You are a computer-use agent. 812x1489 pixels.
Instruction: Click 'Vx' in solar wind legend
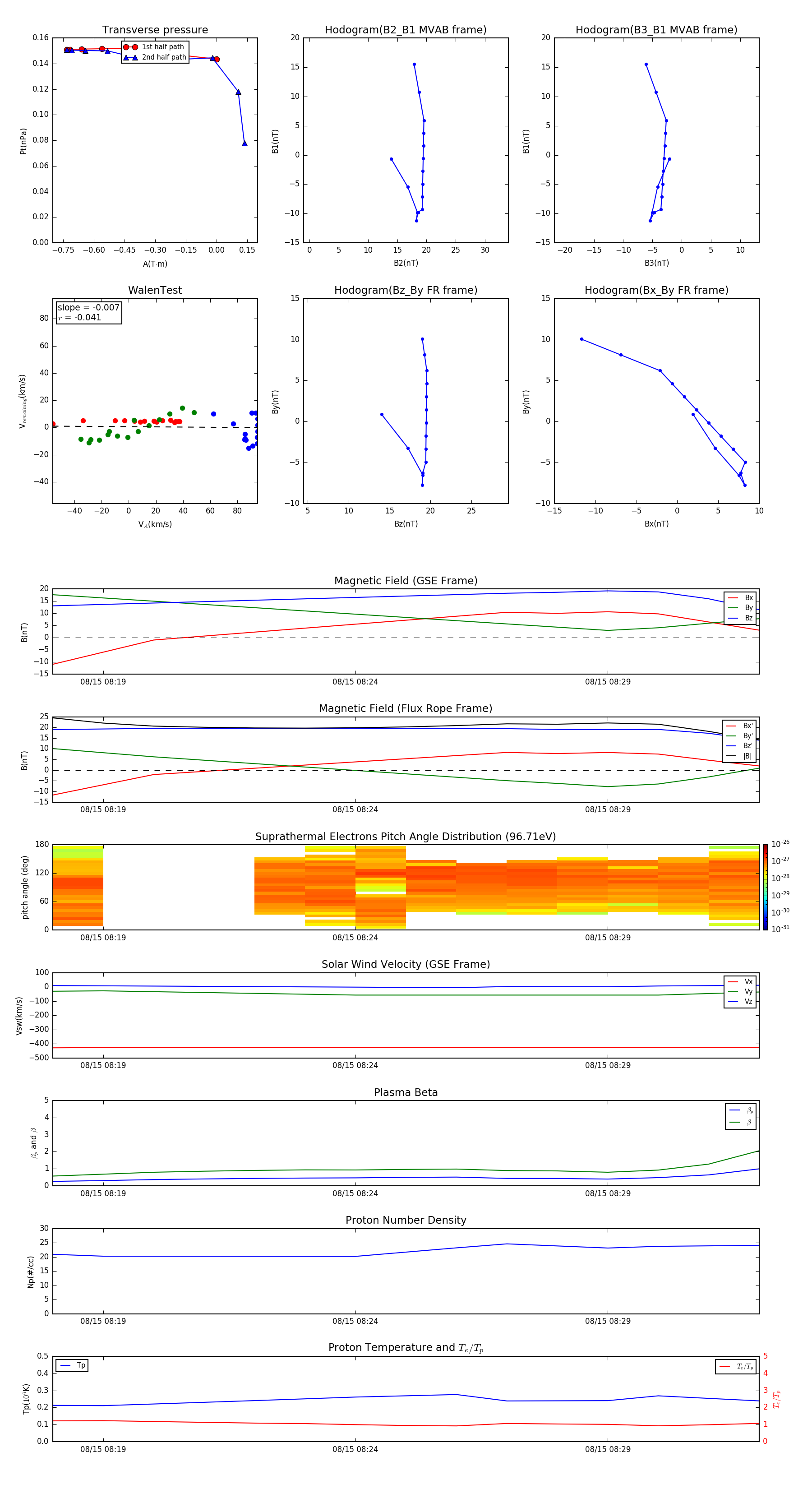click(741, 981)
